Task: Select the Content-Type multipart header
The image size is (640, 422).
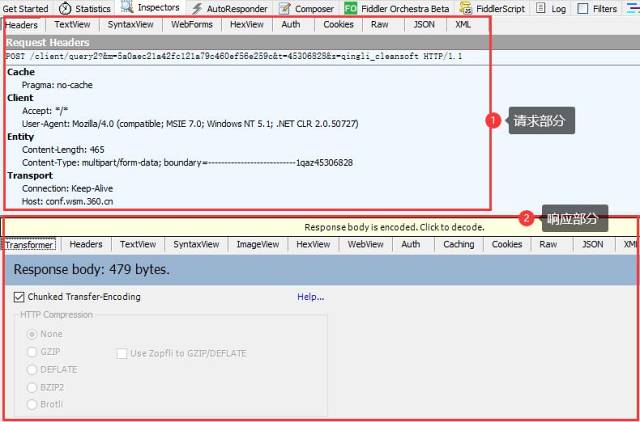Action: (187, 163)
